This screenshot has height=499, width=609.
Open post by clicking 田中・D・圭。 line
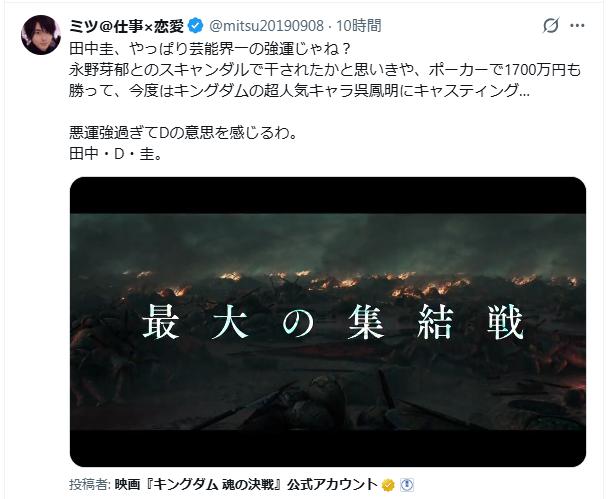(116, 154)
